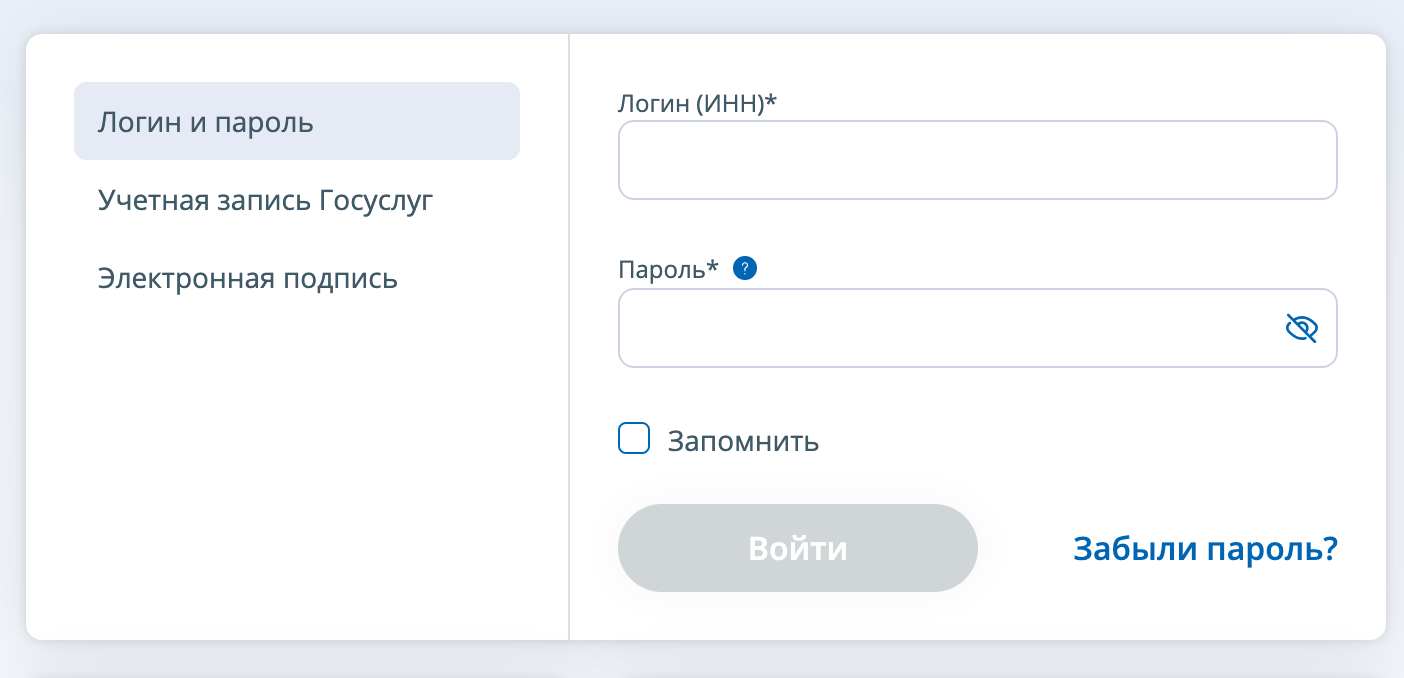Start password recovery via Забыли пароль?
This screenshot has width=1404, height=678.
click(x=1205, y=549)
